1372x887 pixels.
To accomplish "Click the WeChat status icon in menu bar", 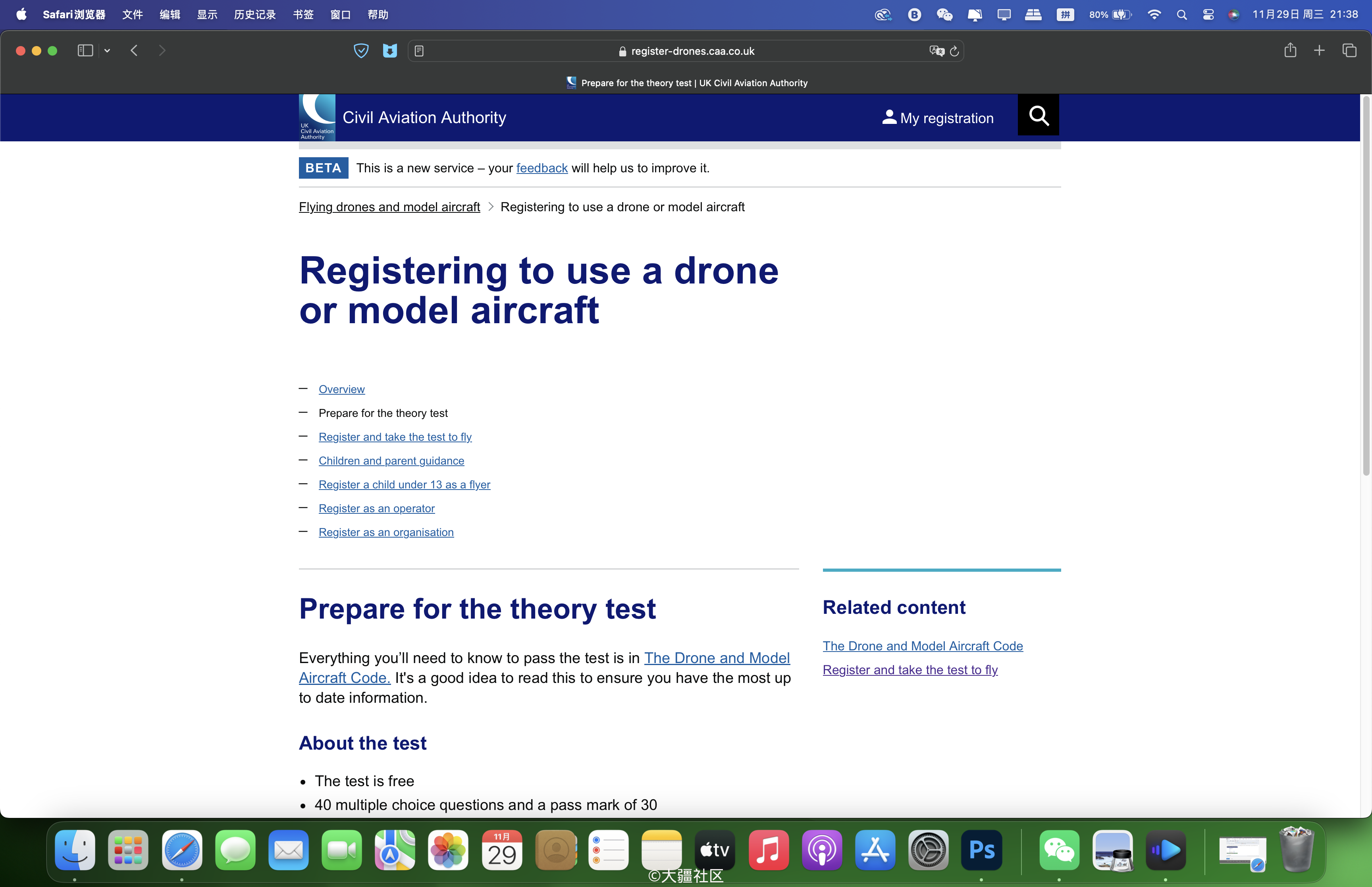I will click(x=944, y=14).
